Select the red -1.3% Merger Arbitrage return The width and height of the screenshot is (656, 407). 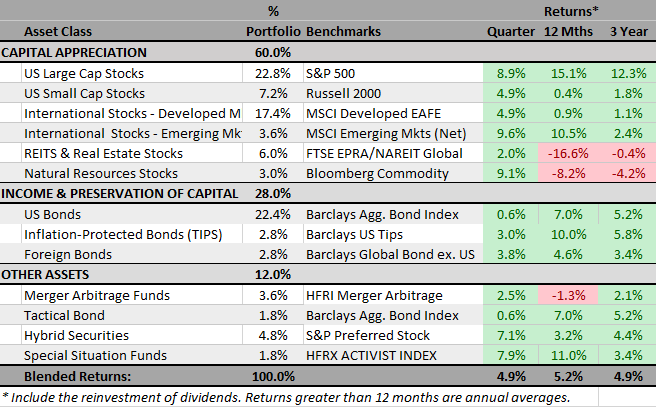(x=568, y=295)
